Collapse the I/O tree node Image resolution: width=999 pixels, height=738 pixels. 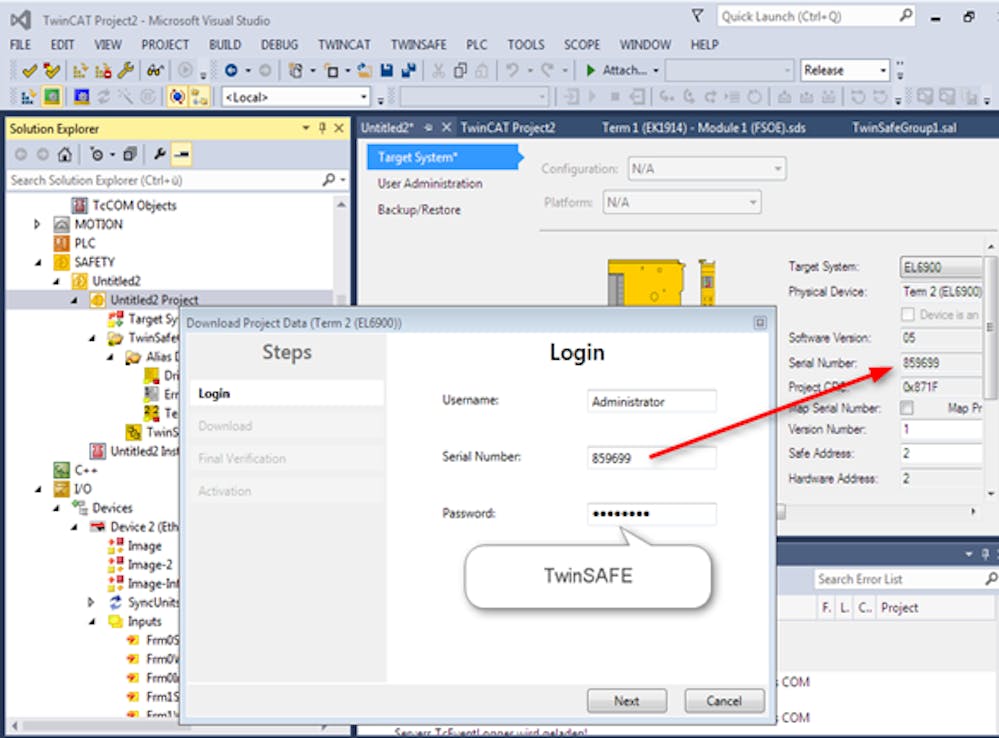(x=38, y=489)
